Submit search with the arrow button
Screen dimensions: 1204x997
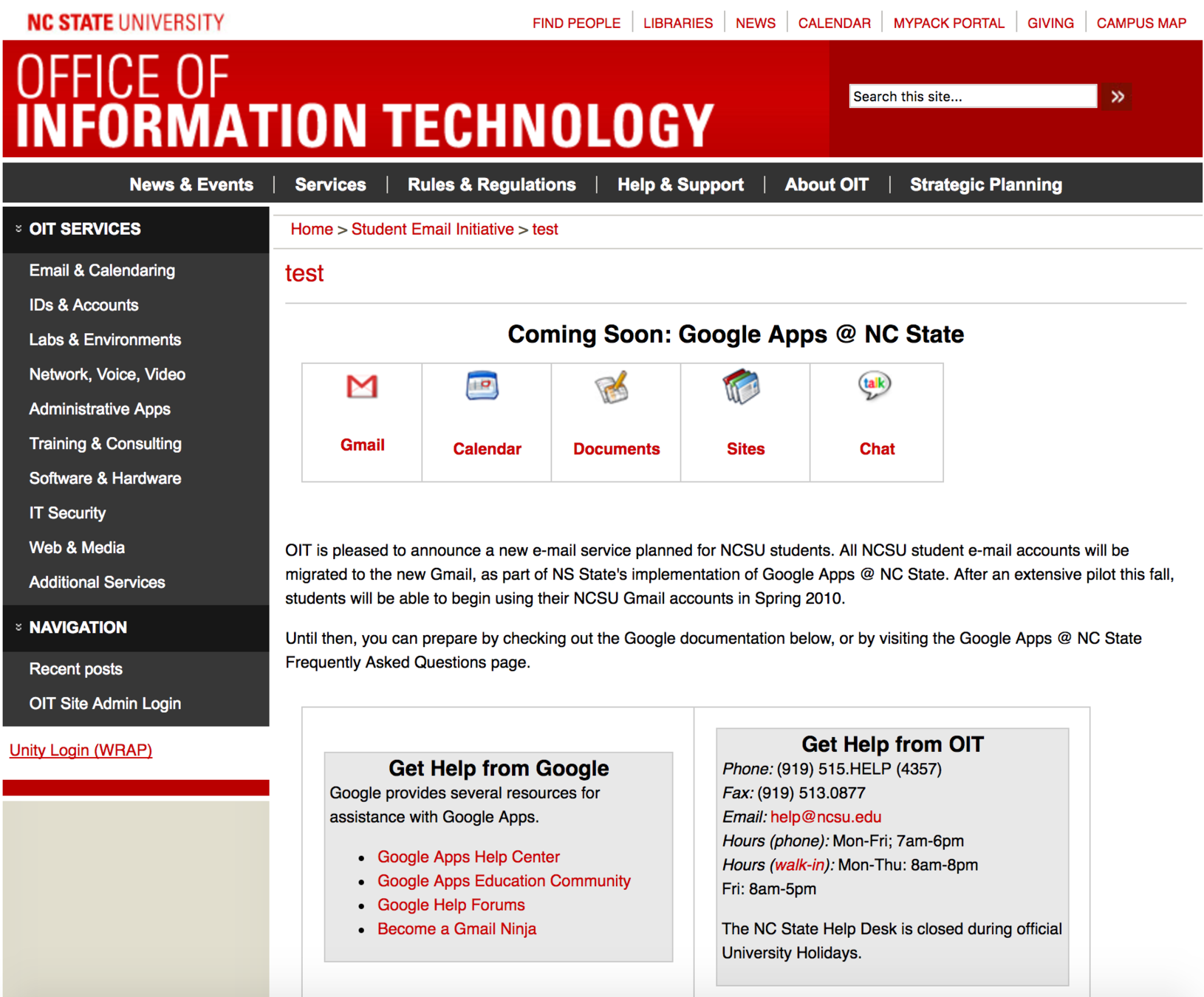pos(1118,96)
